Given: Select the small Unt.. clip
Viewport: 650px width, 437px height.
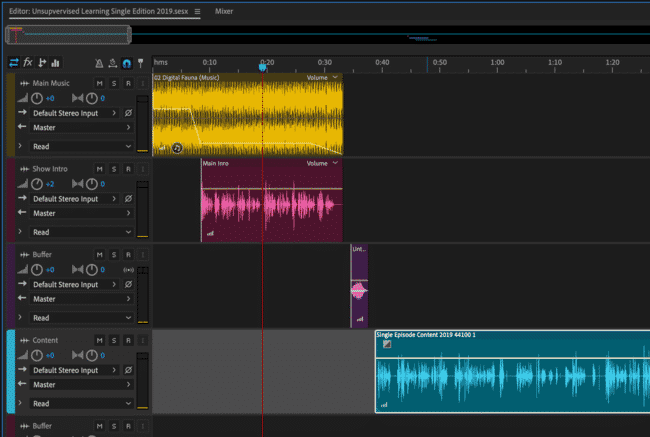Looking at the screenshot, I should (x=359, y=286).
